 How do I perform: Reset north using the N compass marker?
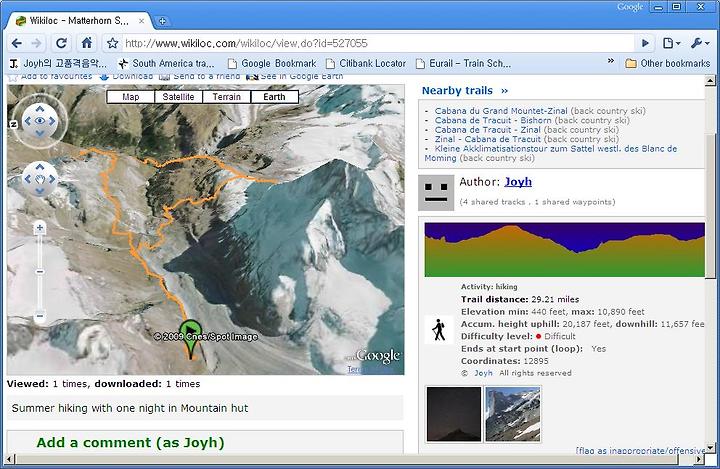click(13, 124)
